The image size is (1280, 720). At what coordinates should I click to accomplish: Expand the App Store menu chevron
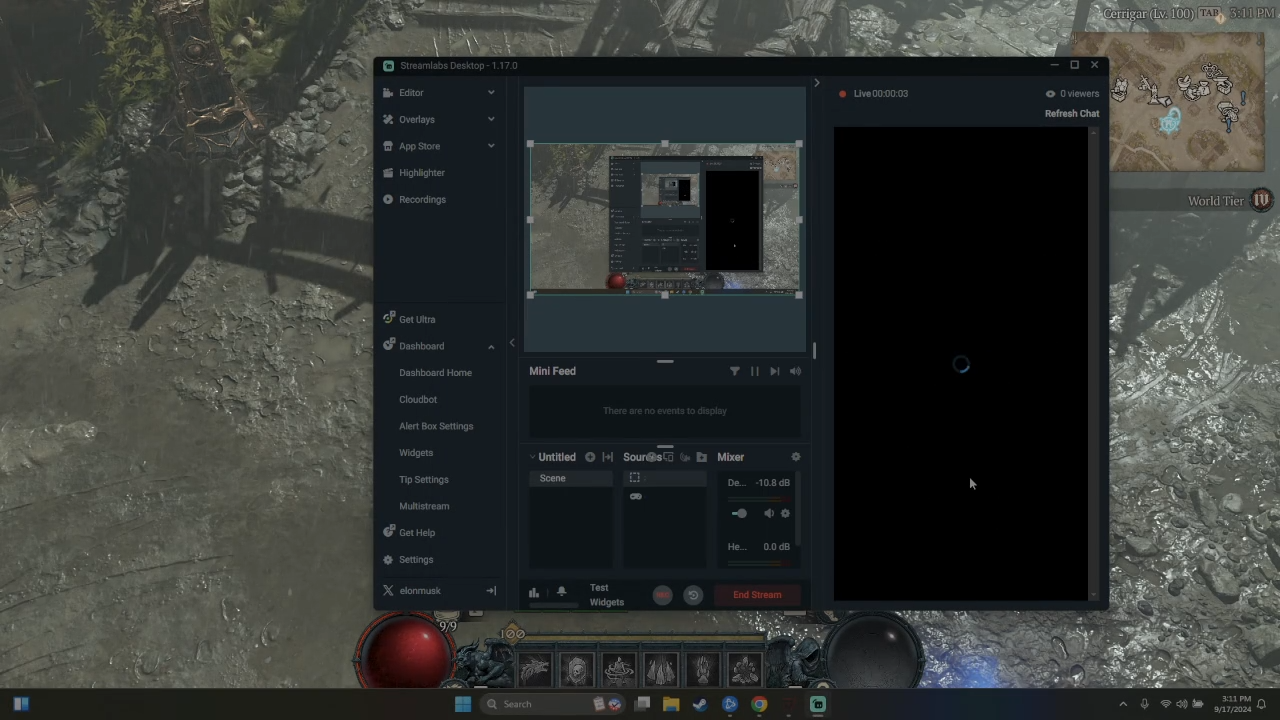coord(491,146)
